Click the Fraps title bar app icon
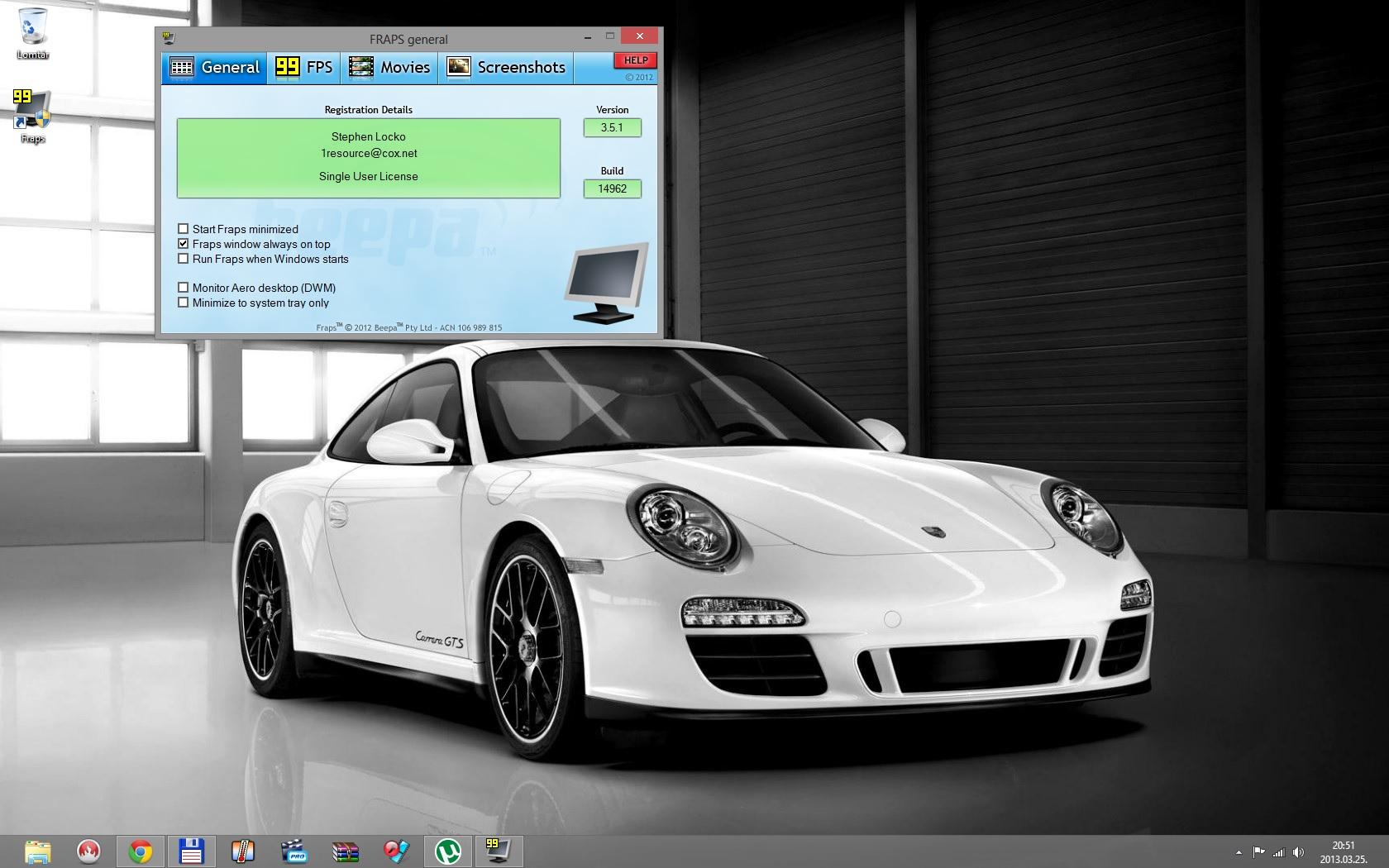 pos(169,38)
